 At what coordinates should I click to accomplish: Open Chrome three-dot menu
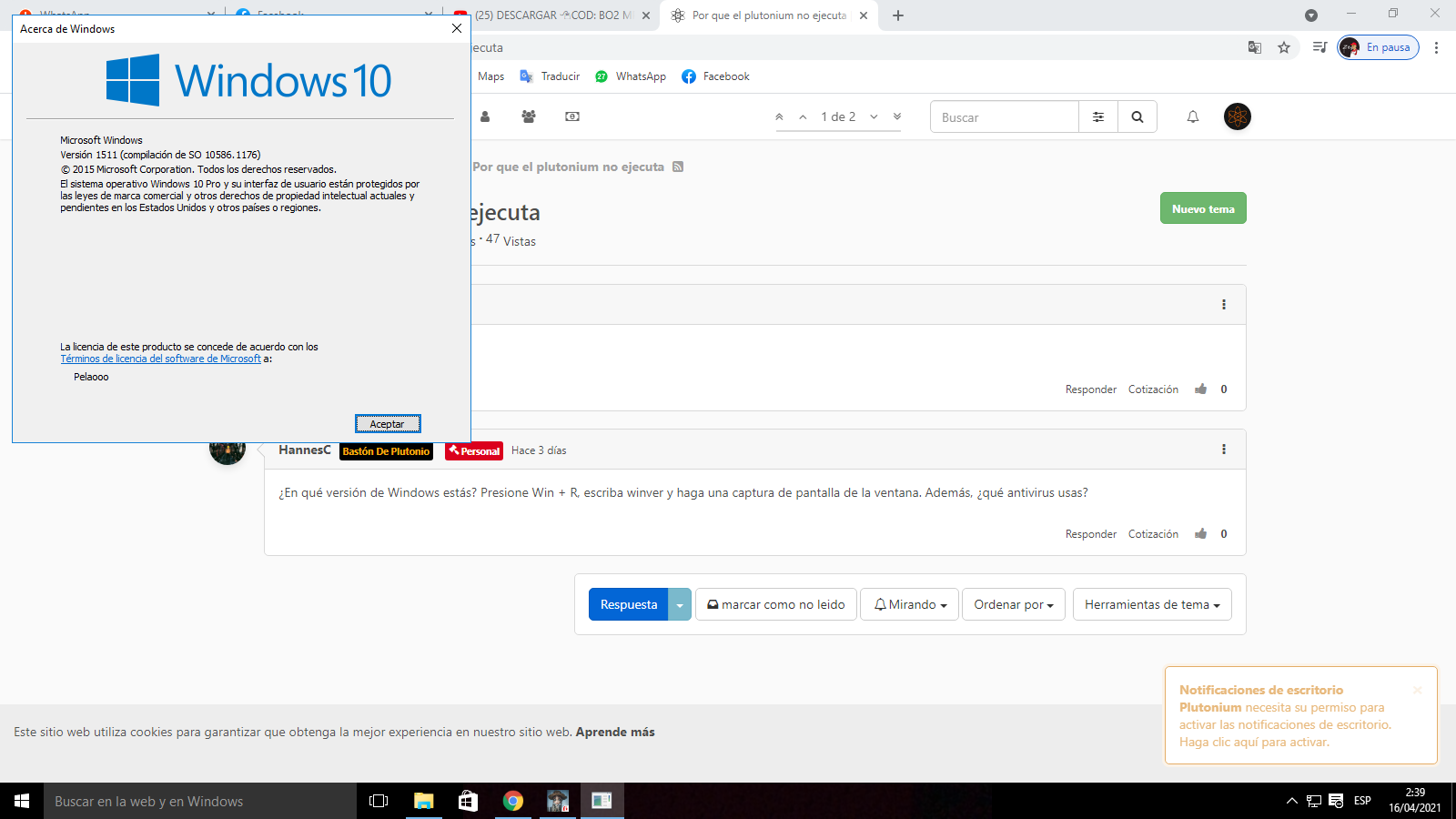pyautogui.click(x=1436, y=47)
